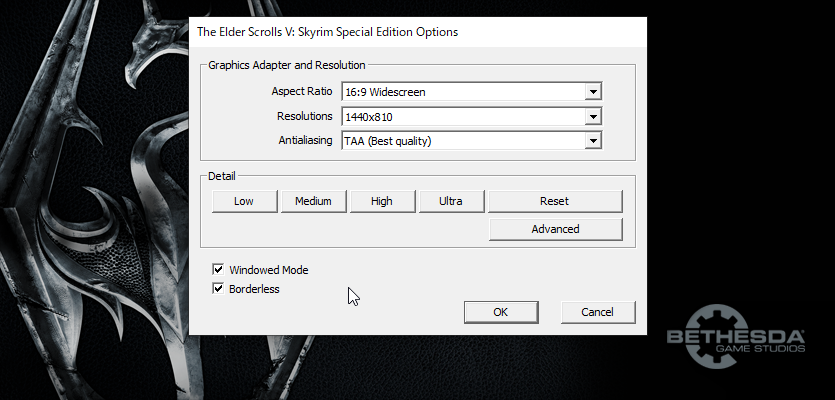This screenshot has height=400, width=835.
Task: Select the TAA (Best quality) field
Action: pyautogui.click(x=472, y=141)
